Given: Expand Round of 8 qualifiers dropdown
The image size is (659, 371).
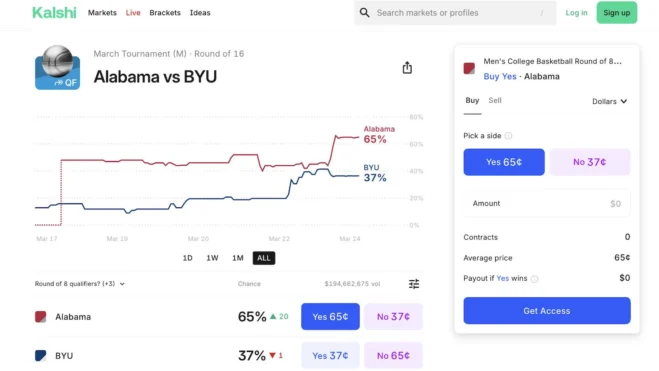Looking at the screenshot, I should click(80, 284).
